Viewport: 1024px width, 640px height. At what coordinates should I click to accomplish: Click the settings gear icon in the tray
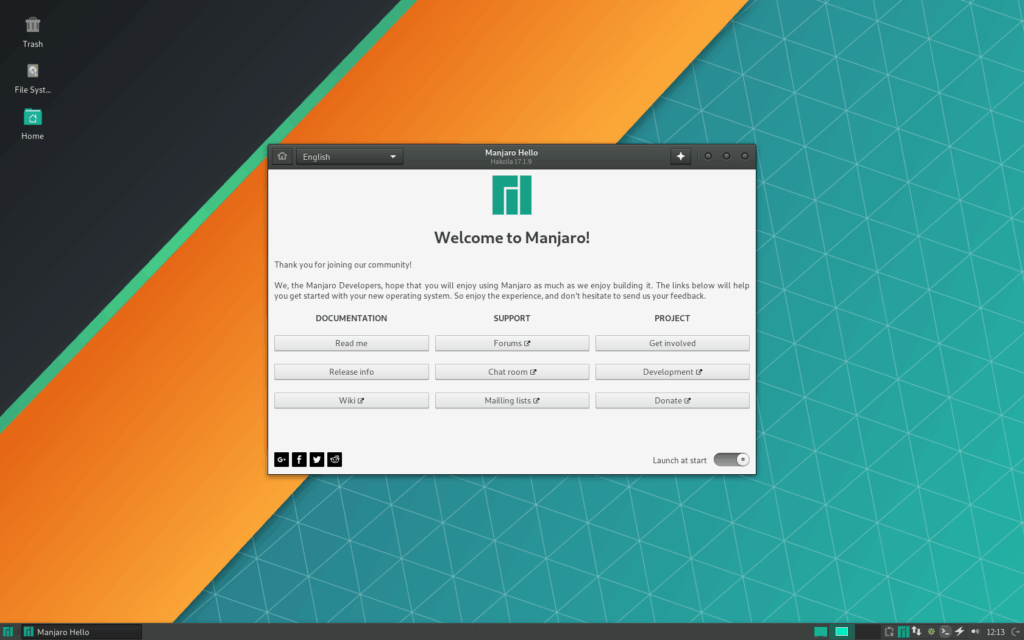(x=931, y=632)
